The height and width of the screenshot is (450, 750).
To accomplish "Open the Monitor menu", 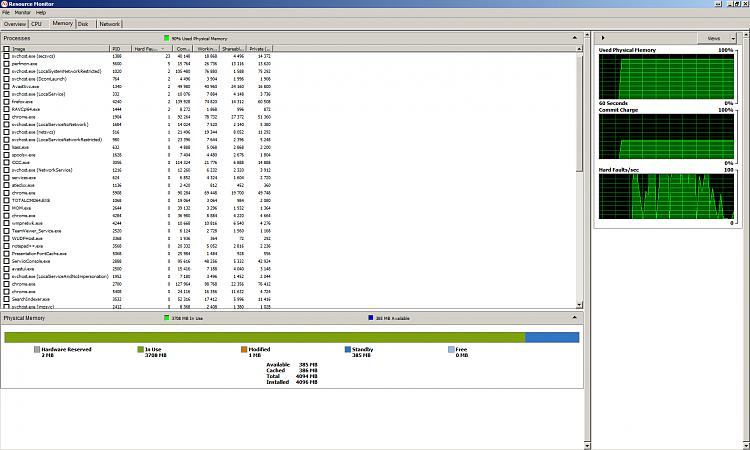I will point(22,12).
